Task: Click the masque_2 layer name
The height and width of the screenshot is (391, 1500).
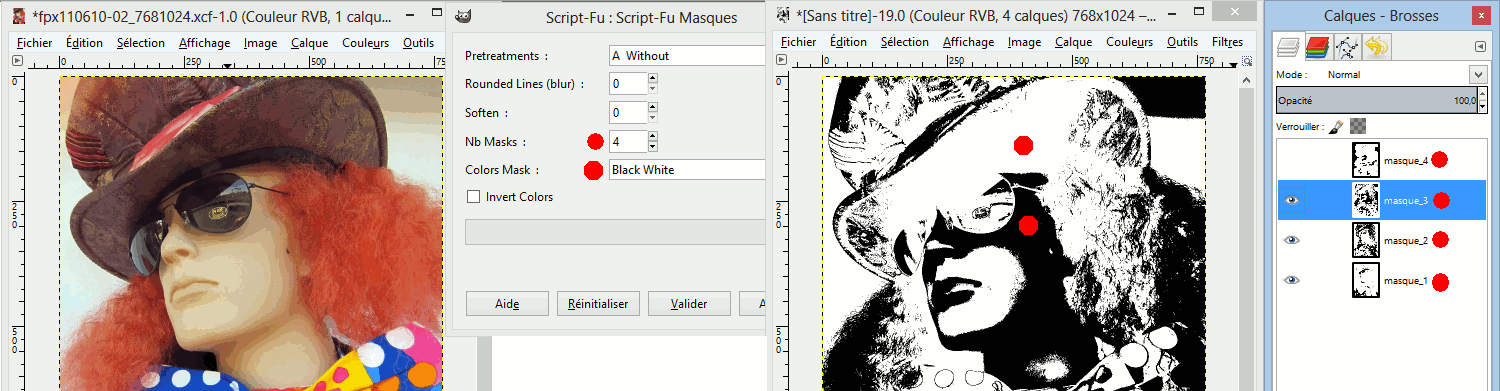Action: pos(1405,240)
